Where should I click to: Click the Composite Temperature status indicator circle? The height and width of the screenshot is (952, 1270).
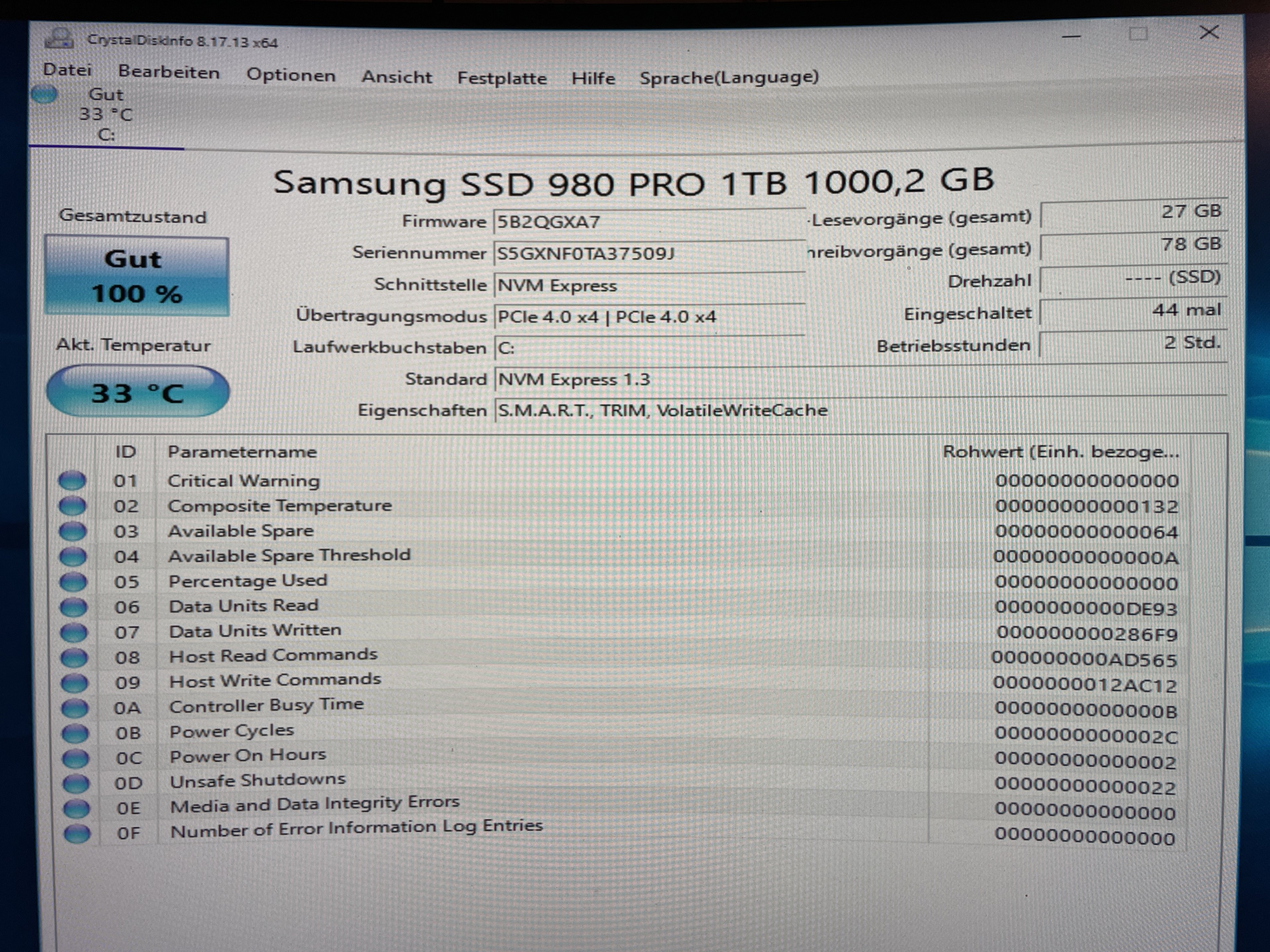[72, 505]
